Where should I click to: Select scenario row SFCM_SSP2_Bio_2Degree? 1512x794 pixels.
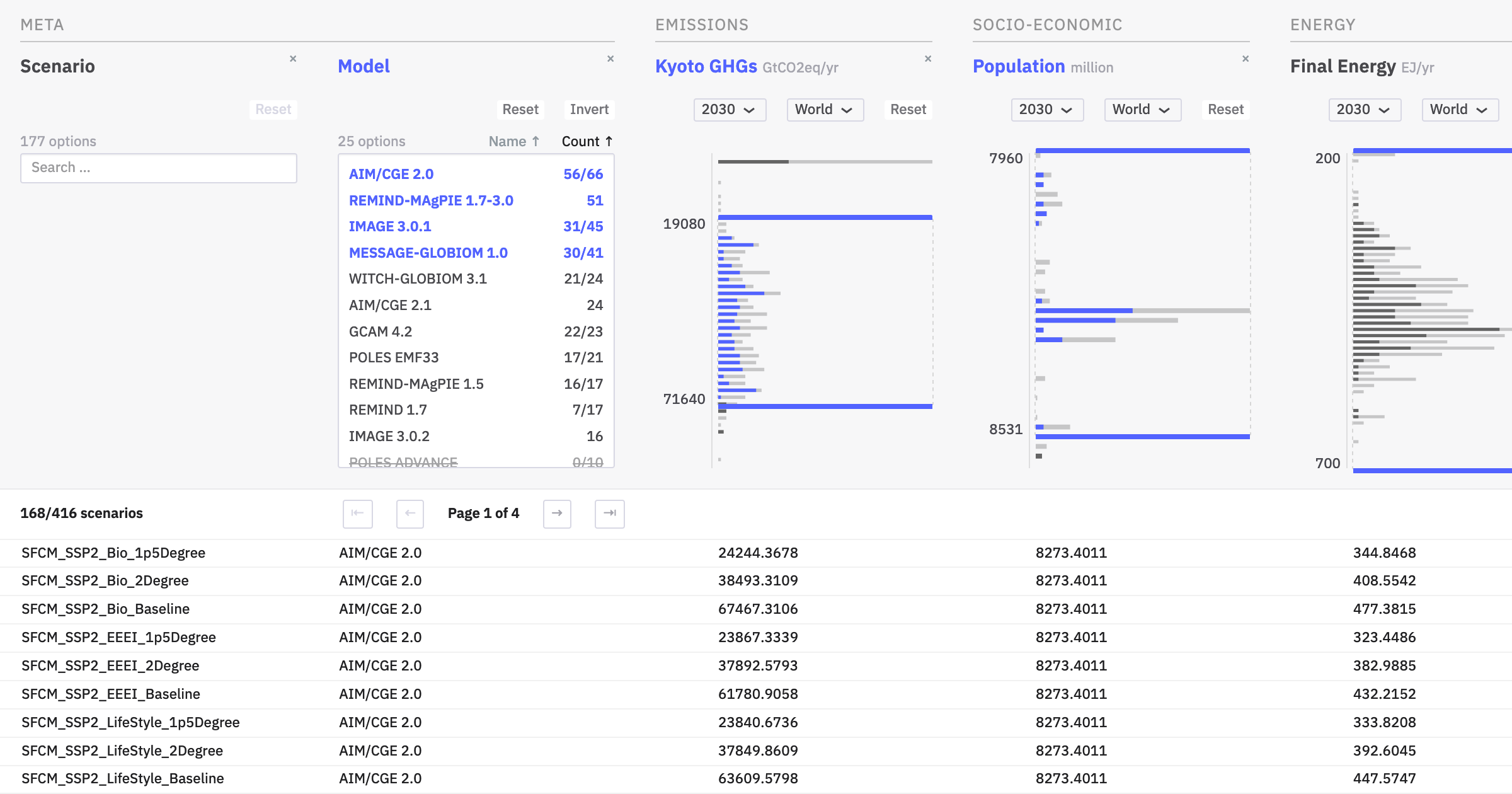tap(756, 581)
